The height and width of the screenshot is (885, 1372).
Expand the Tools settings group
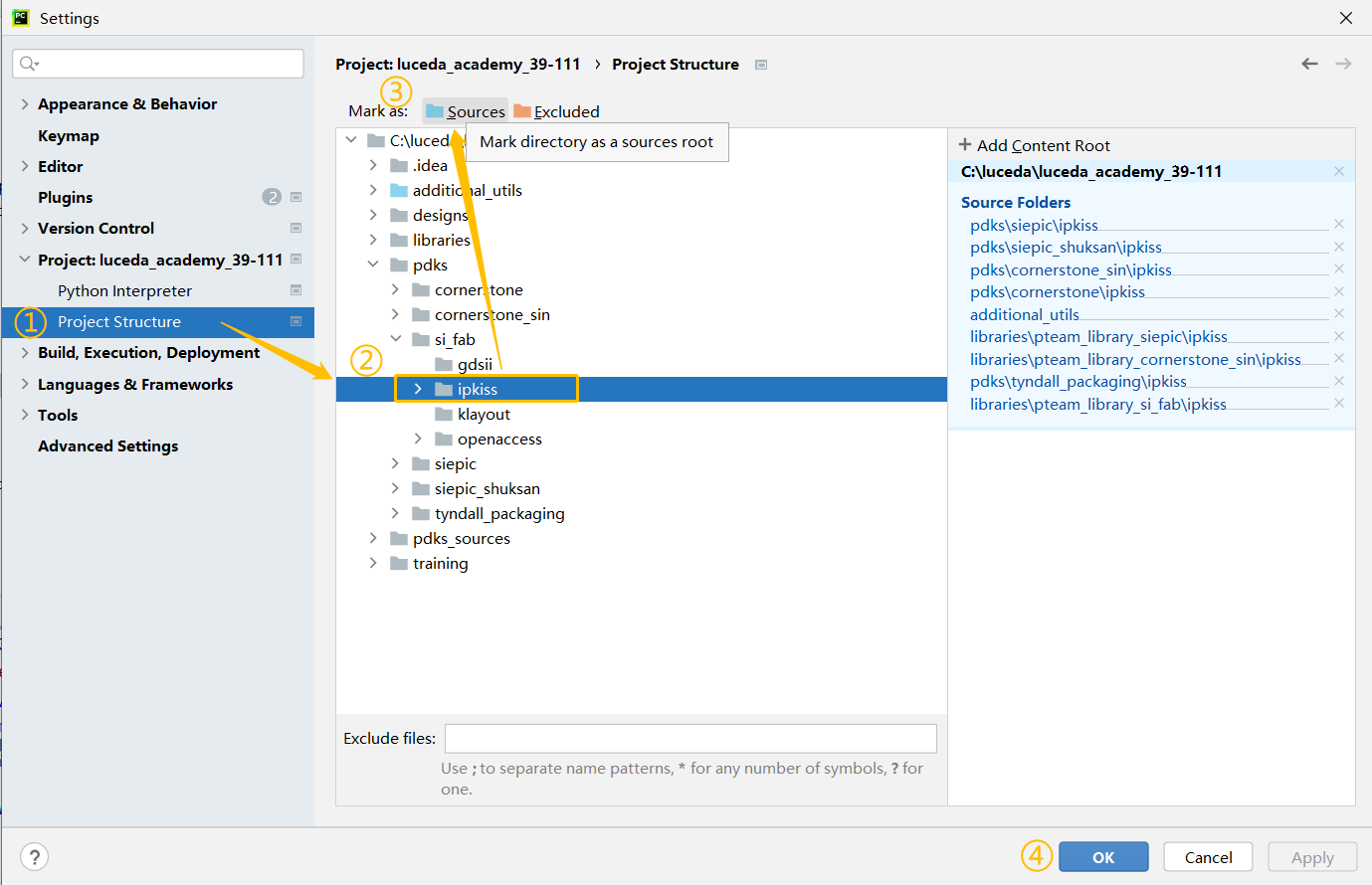tap(25, 415)
